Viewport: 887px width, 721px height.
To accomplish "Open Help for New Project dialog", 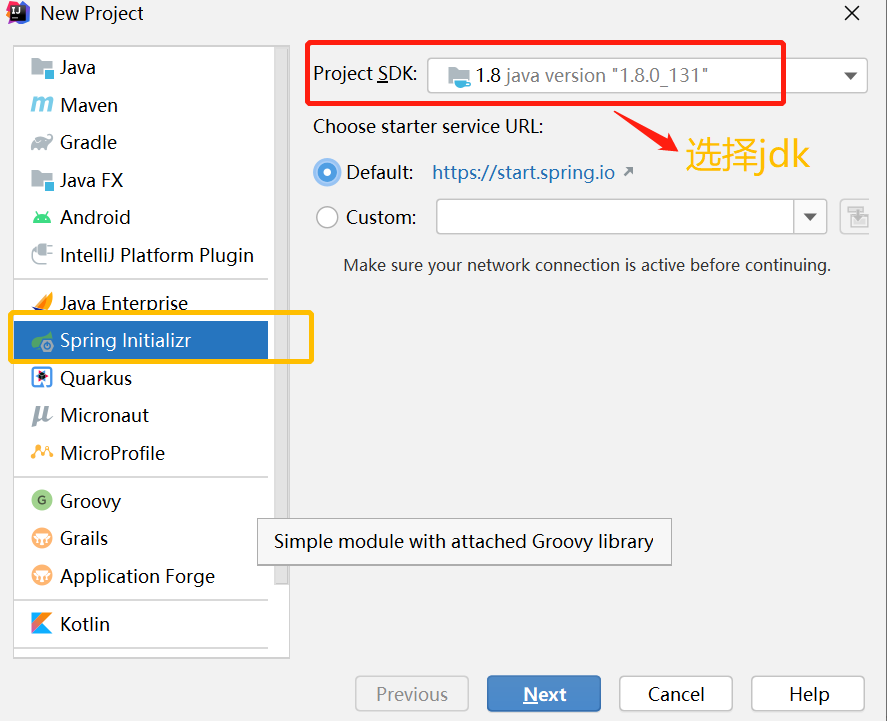I will coord(808,693).
